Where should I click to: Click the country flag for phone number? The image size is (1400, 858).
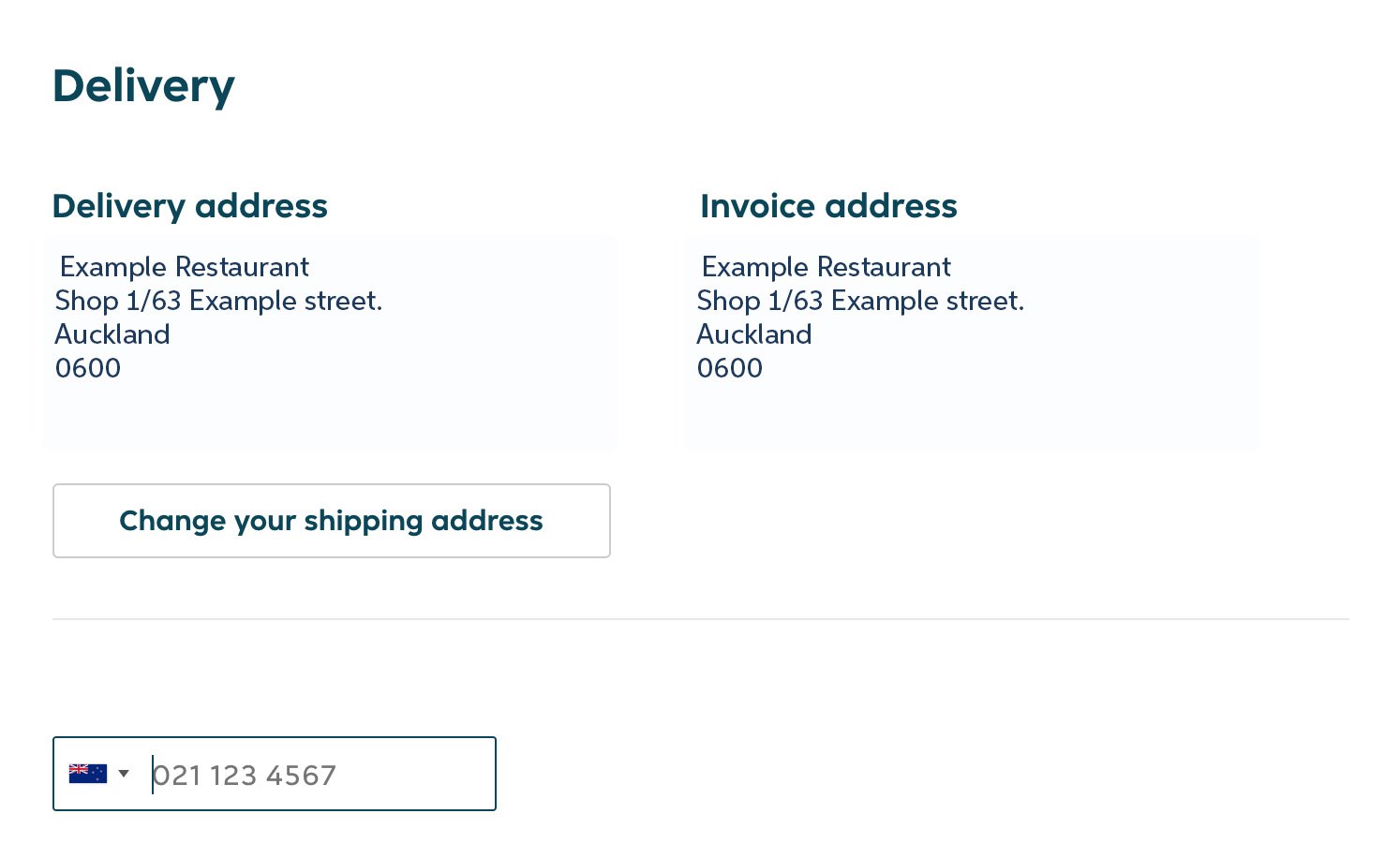[x=88, y=773]
